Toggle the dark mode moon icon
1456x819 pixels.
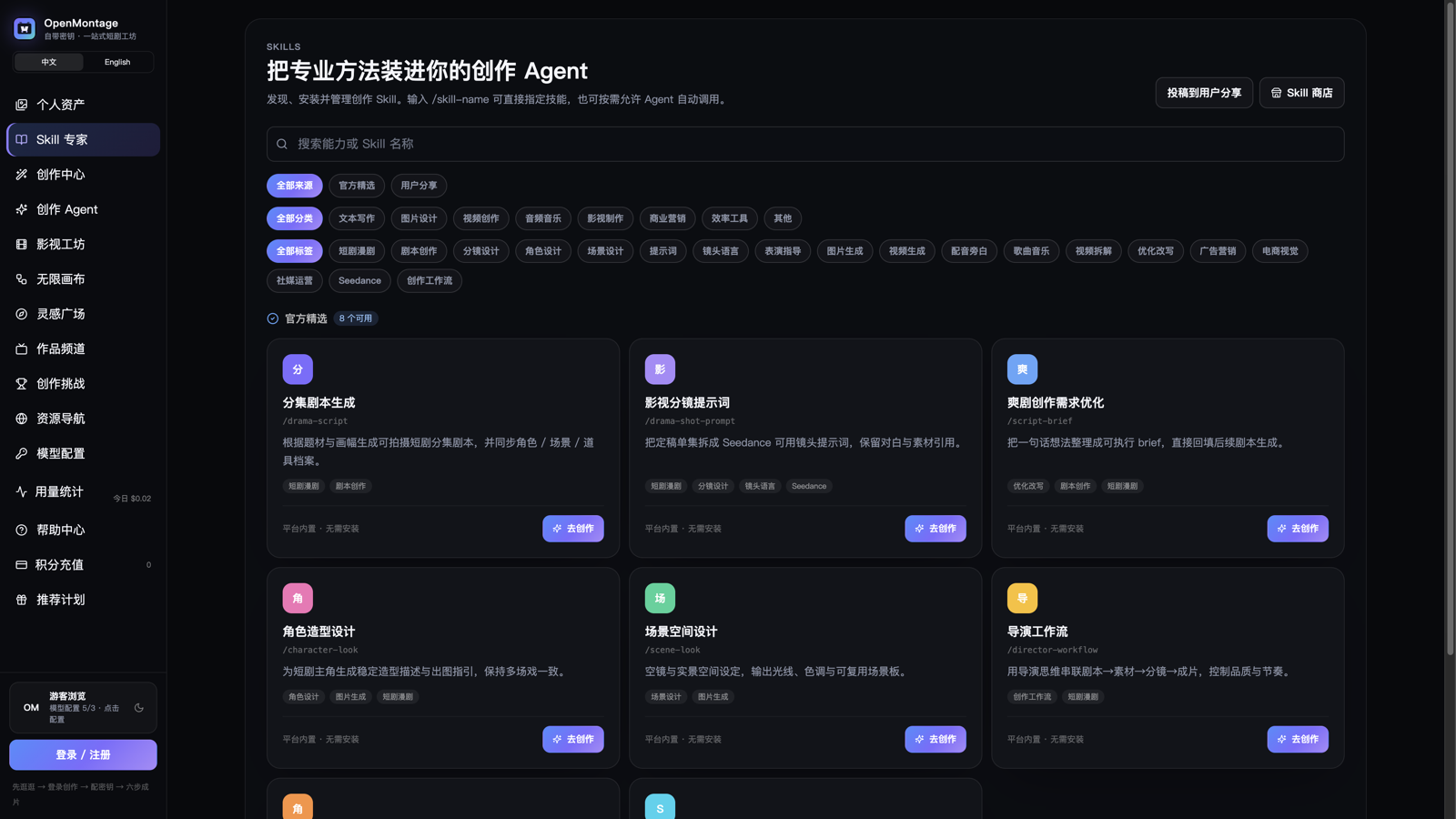click(x=139, y=707)
